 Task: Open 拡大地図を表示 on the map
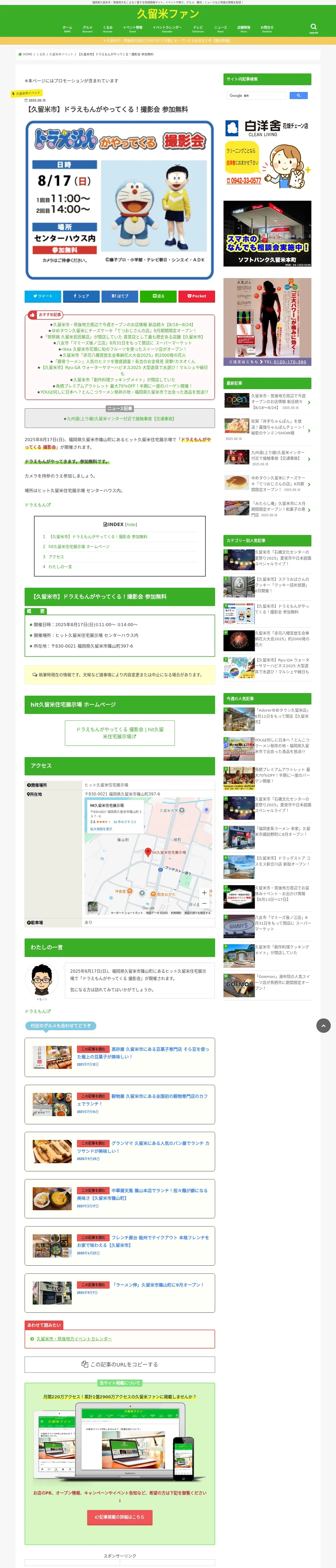(x=101, y=829)
